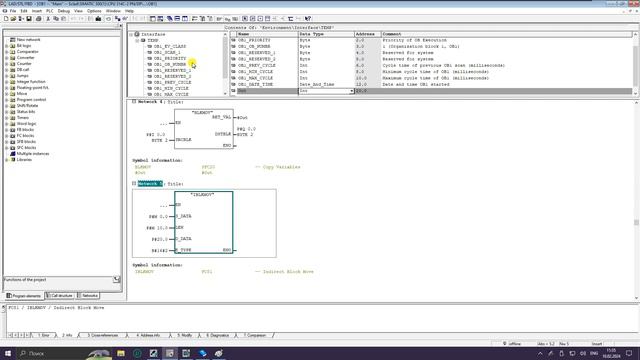This screenshot has height=360, width=640.
Task: Click the Find icon beside Functions of the project
Action: (x=117, y=280)
